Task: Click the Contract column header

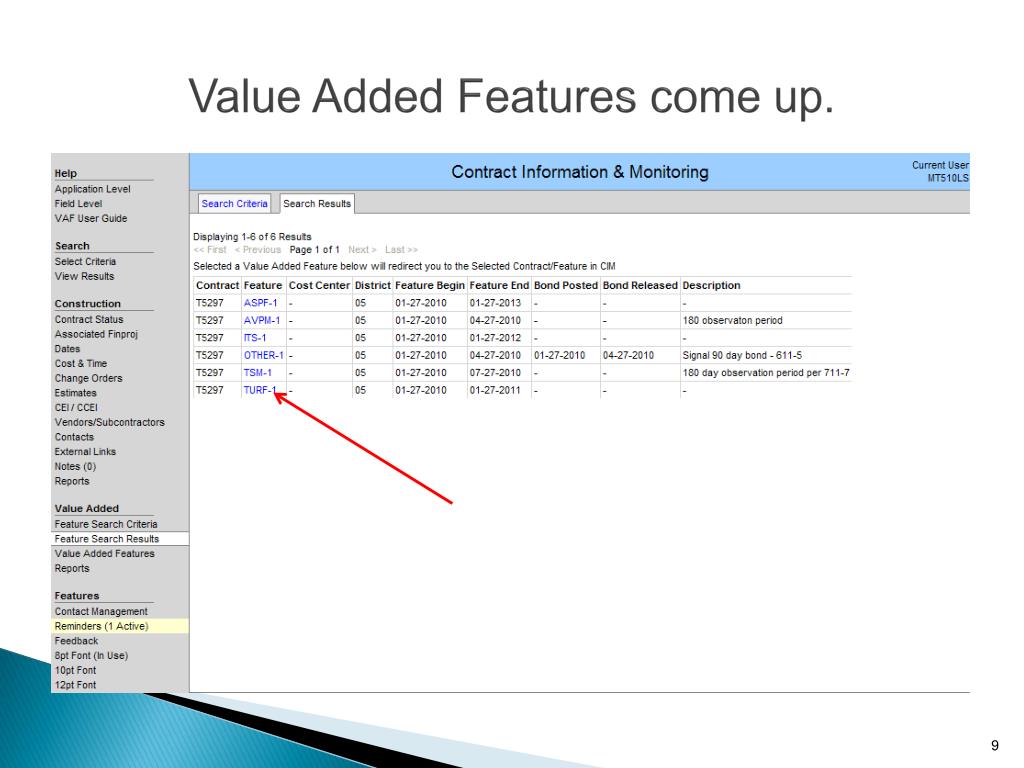Action: 217,285
